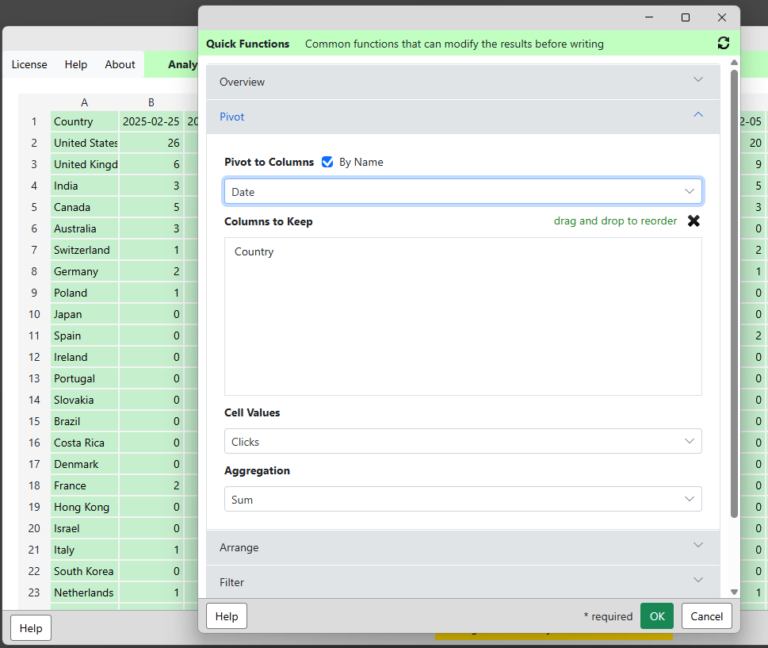Click Help button in background window
Screen dimensions: 768x648
(31, 628)
